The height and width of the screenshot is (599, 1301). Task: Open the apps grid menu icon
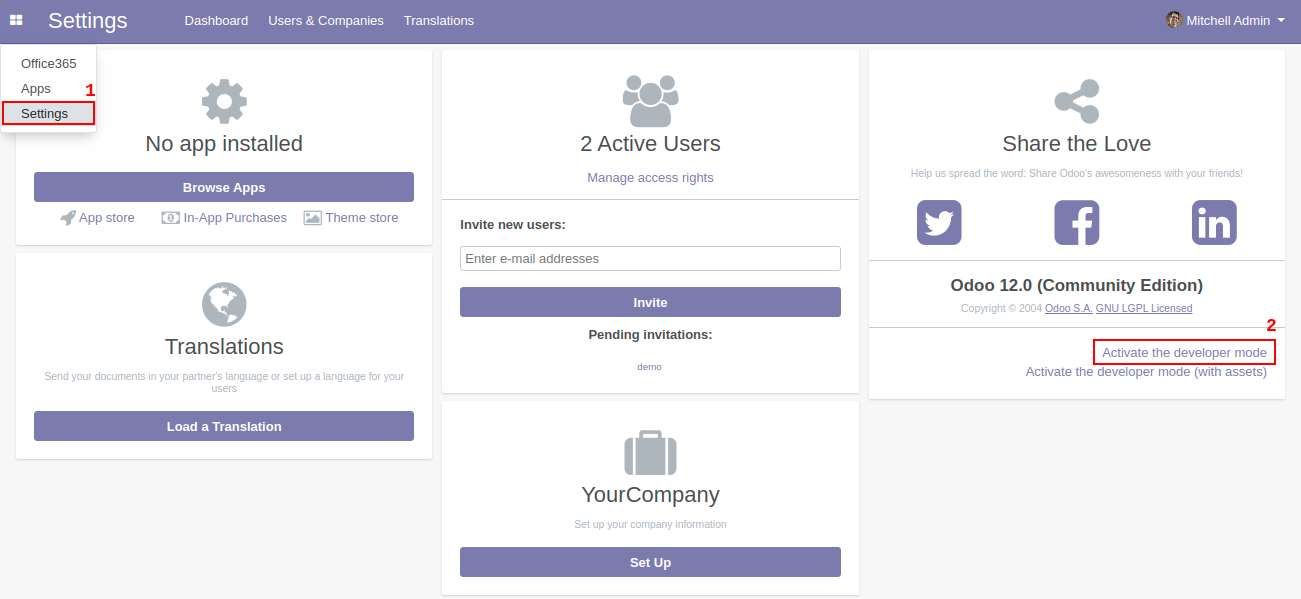(x=16, y=20)
